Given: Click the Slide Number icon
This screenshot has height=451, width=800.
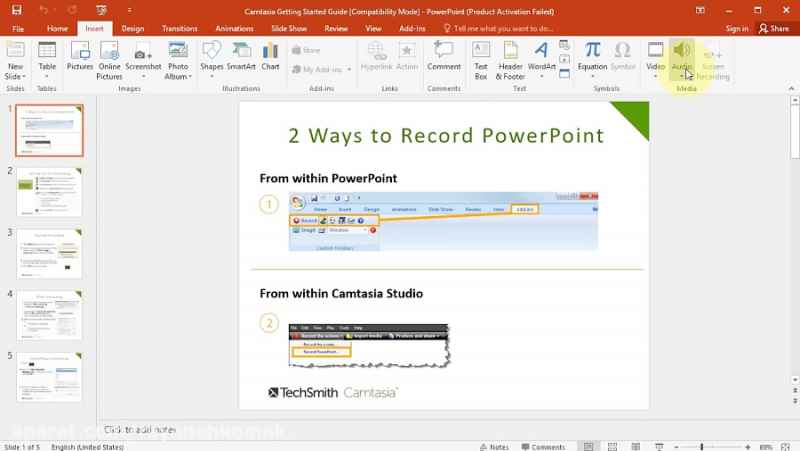Looking at the screenshot, I should coord(564,60).
